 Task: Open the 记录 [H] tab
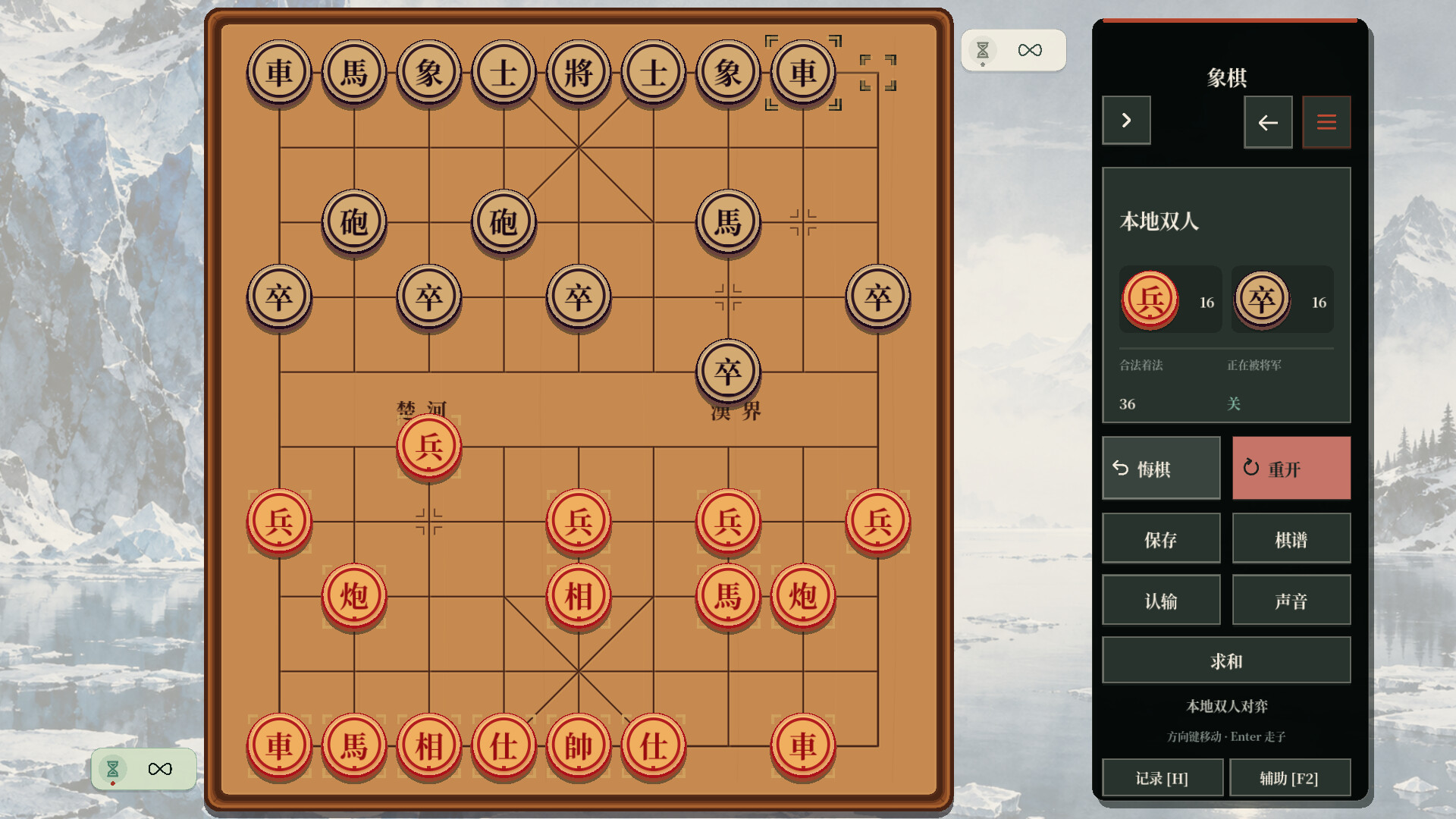[x=1163, y=778]
